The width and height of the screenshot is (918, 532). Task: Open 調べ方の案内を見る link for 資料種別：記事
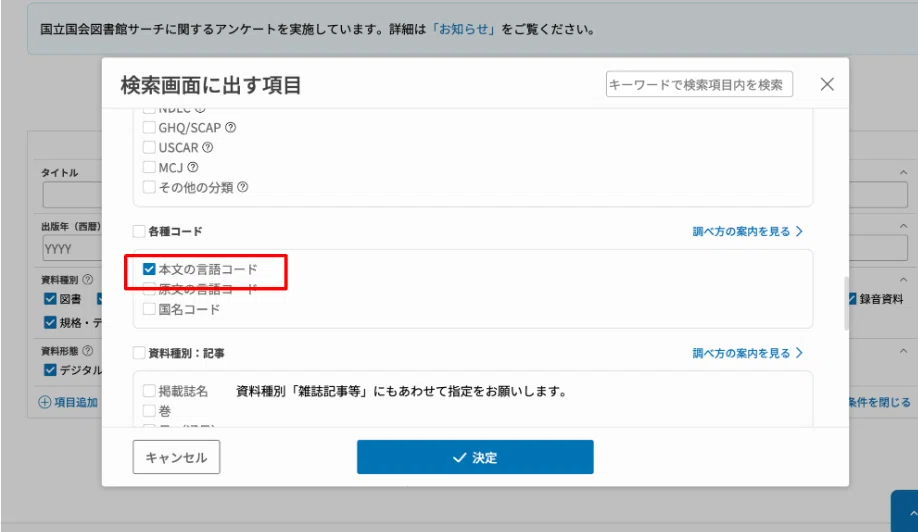point(747,353)
